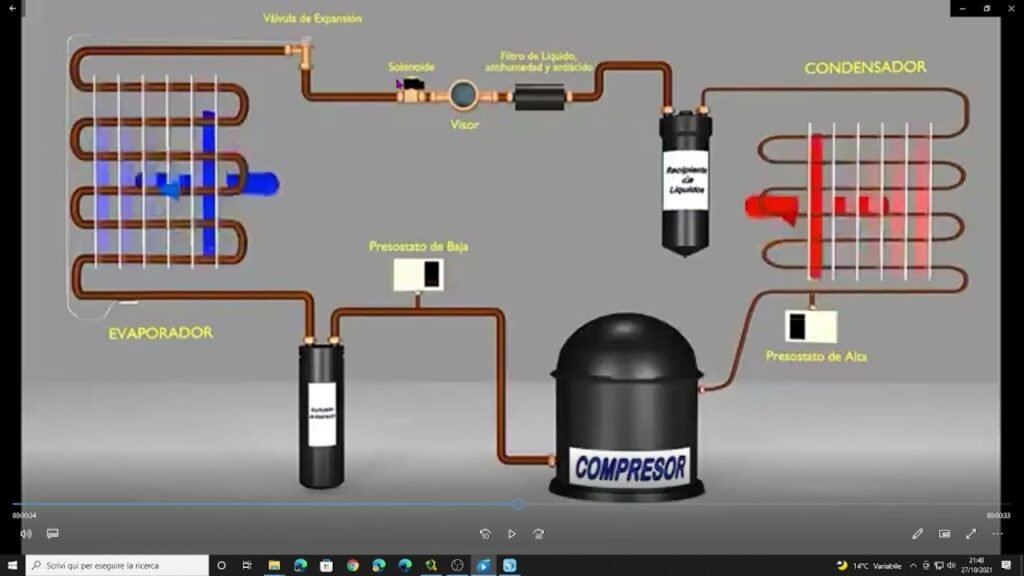Open Google Chrome from the taskbar
The width and height of the screenshot is (1024, 576).
[353, 565]
